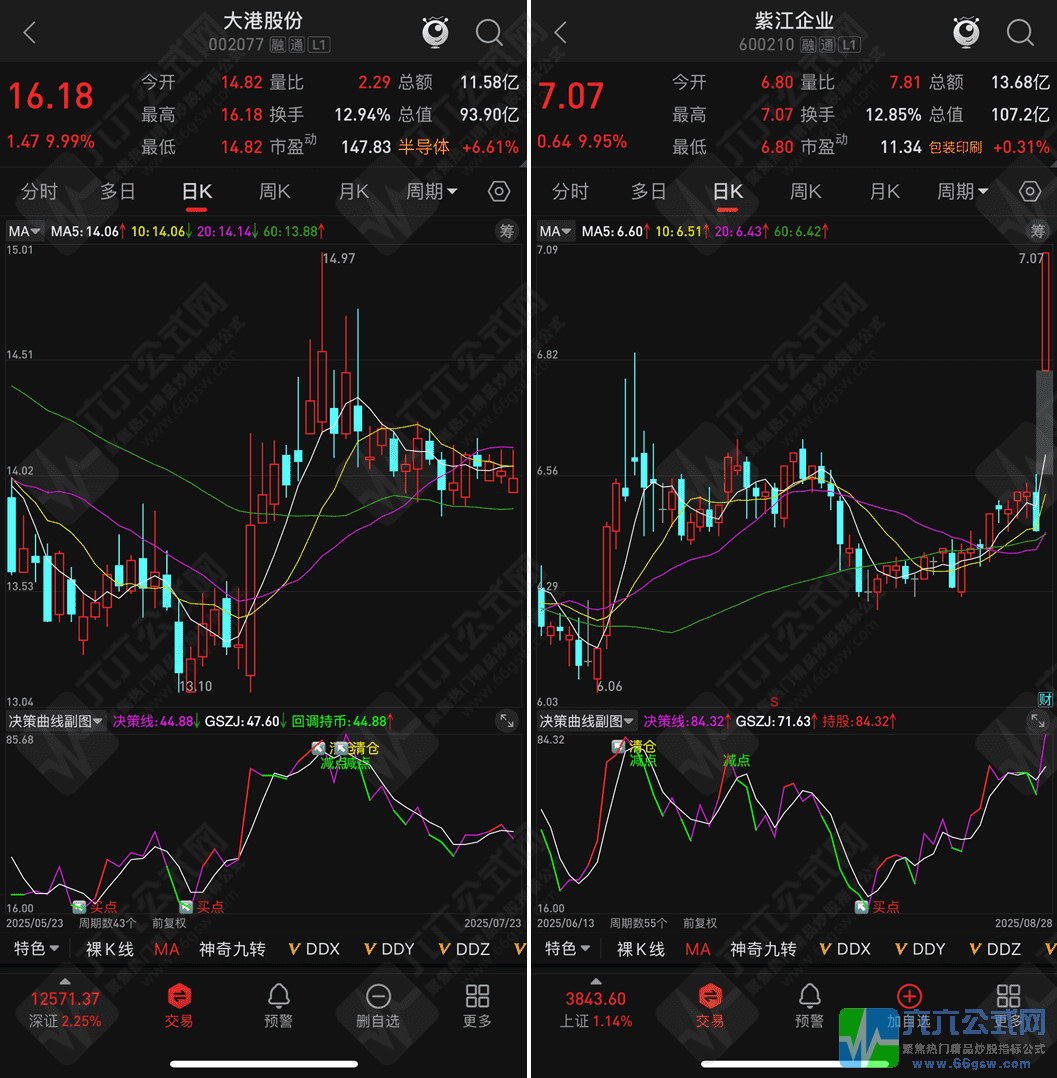Click 前复权 adjustment on 大港股份 chart

pos(169,923)
